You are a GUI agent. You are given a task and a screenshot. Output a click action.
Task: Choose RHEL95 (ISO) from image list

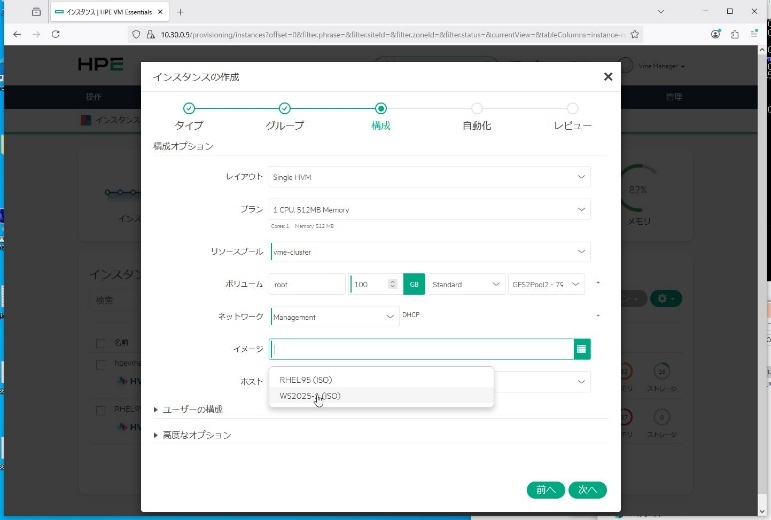click(x=306, y=380)
